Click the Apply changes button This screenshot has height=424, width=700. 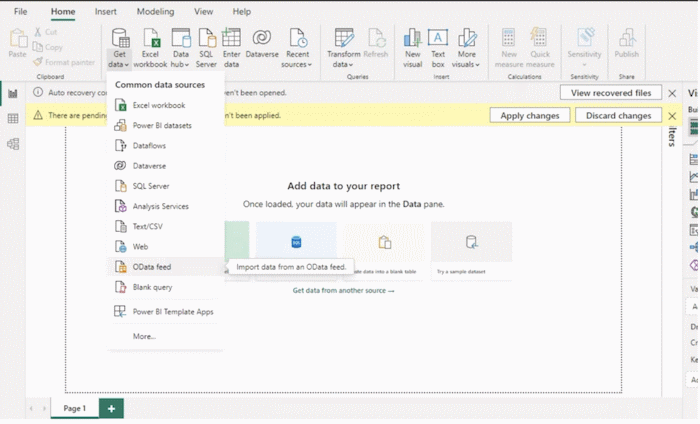click(x=529, y=116)
